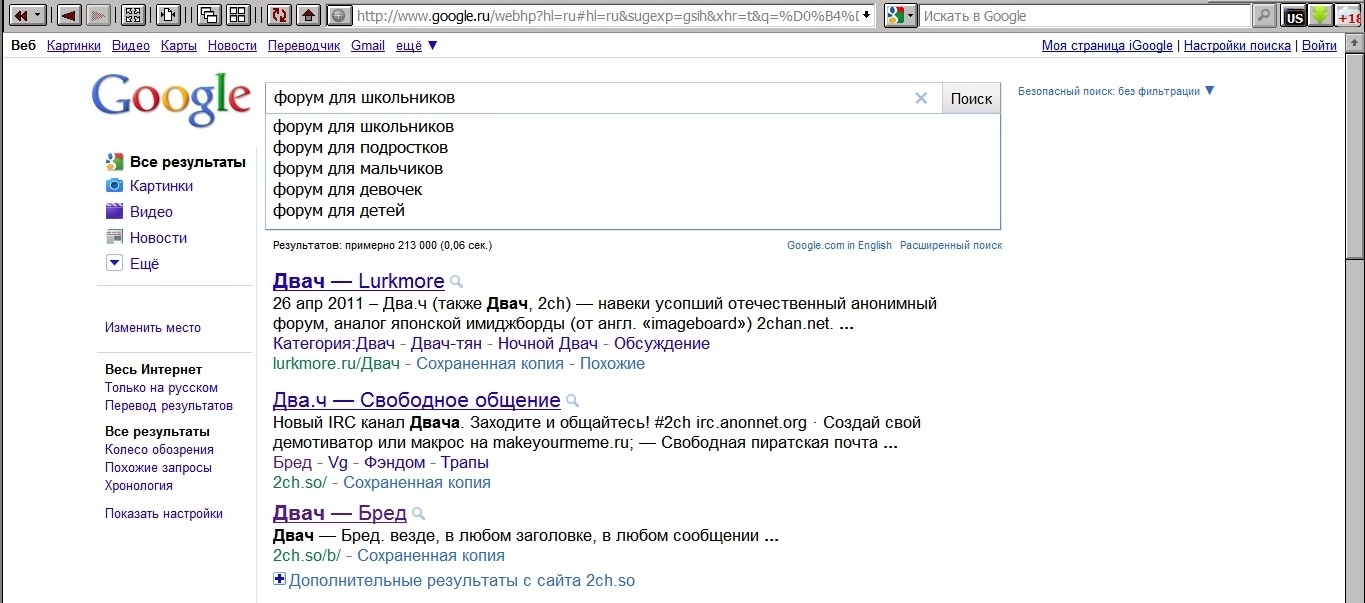Go back with the single left arrow
The height and width of the screenshot is (603, 1365).
[69, 15]
